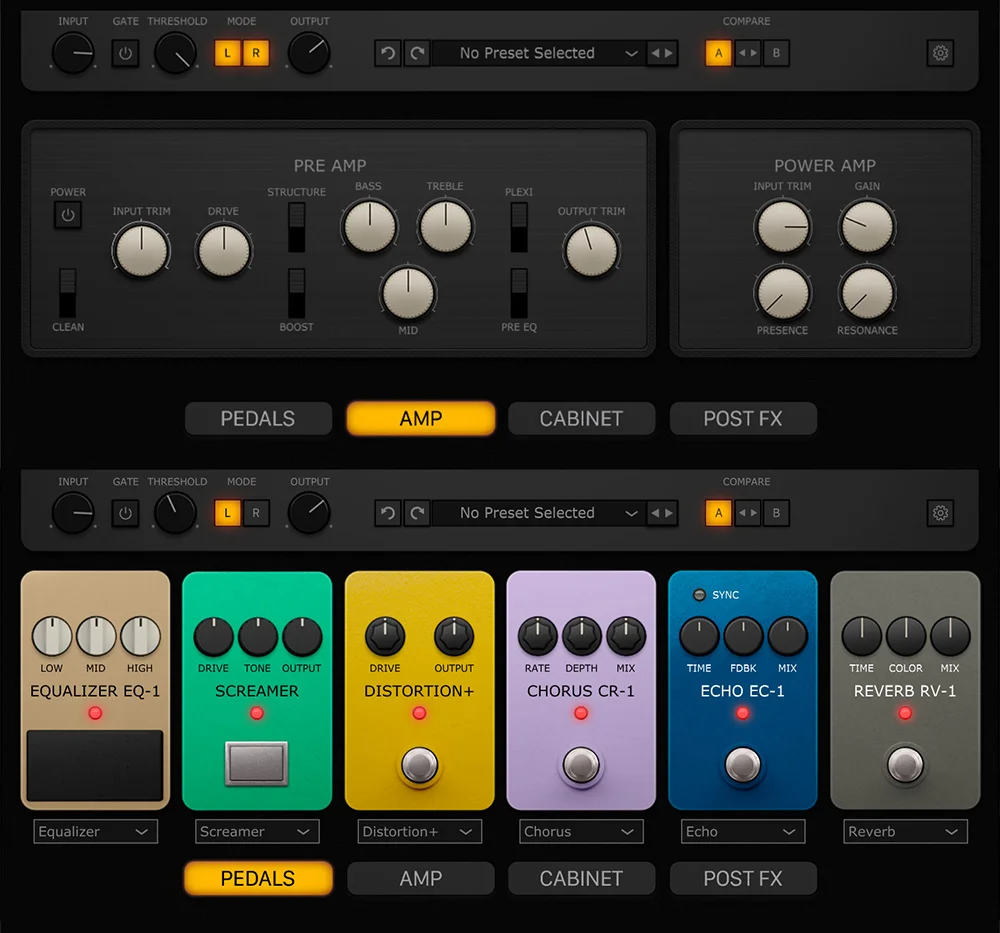Click the Depth knob on the Chorus CR-1 pedal
This screenshot has width=1000, height=933.
582,636
